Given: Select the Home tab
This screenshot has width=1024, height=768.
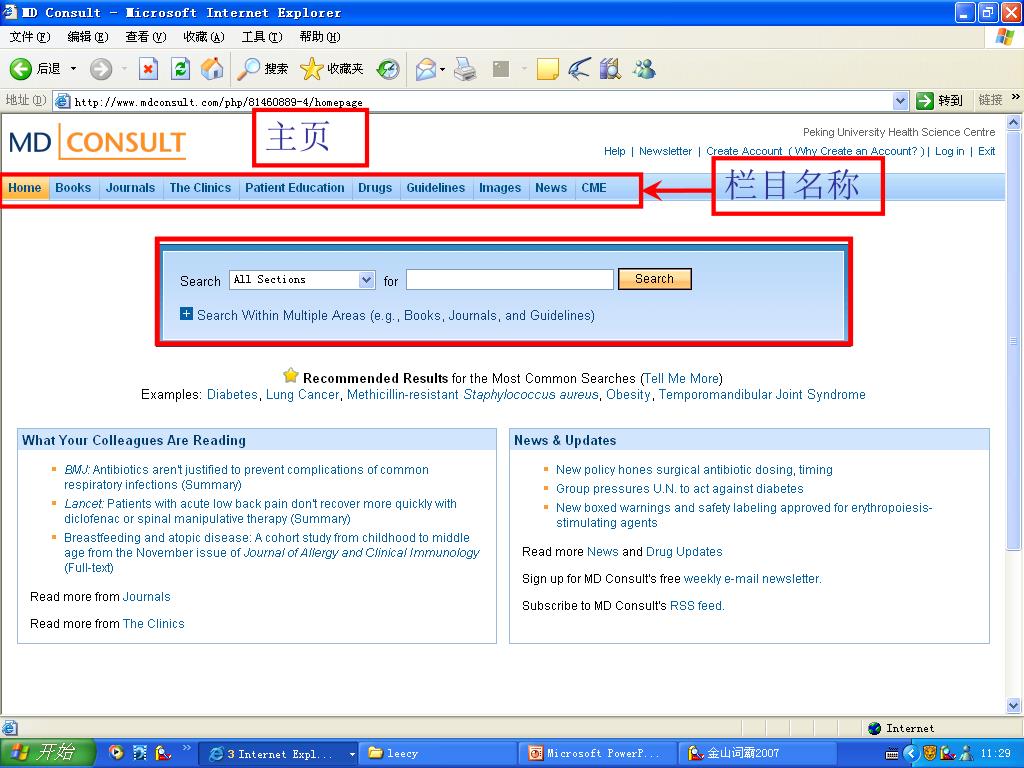Looking at the screenshot, I should (25, 187).
